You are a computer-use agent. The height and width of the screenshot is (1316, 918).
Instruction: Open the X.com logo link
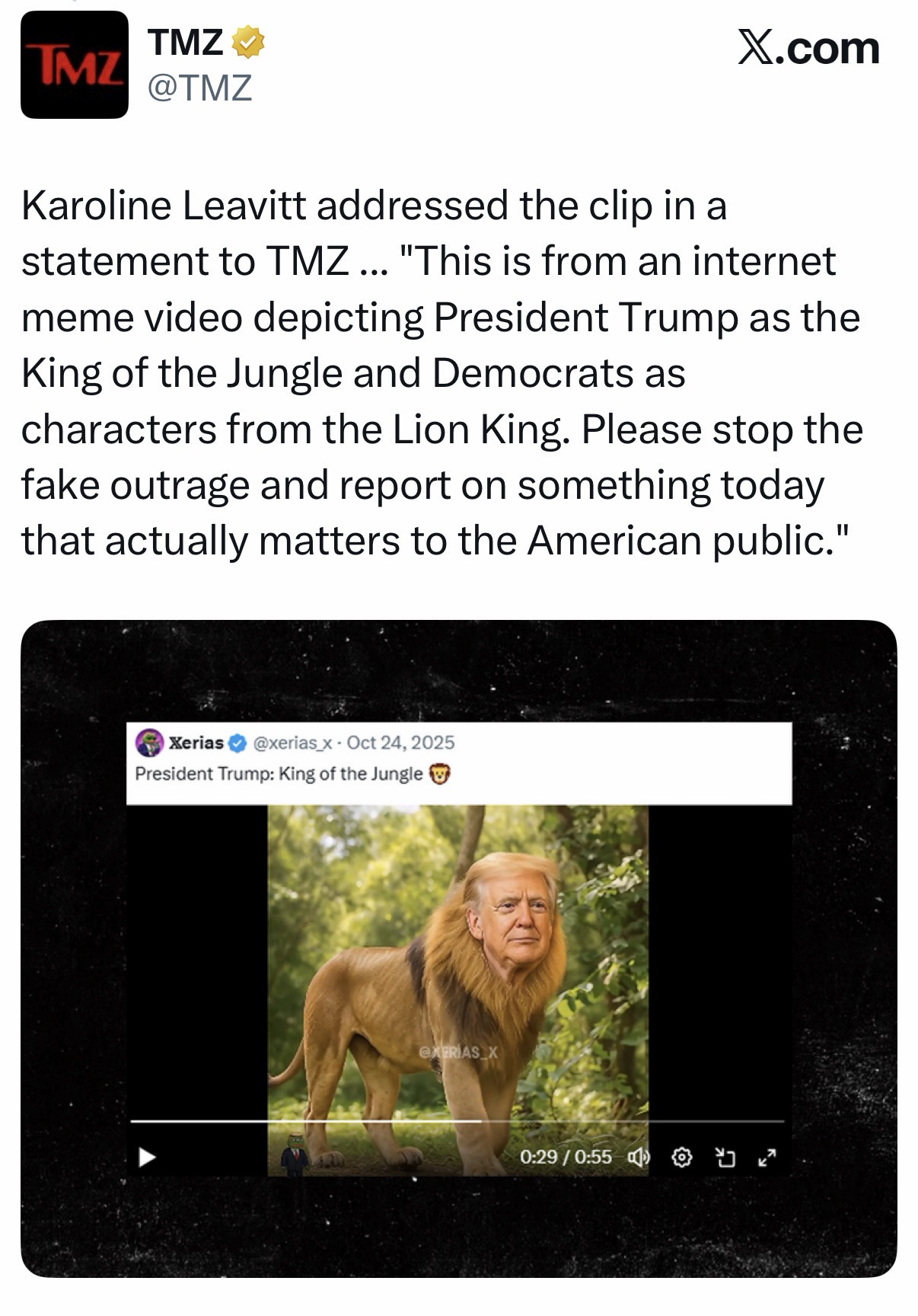(808, 48)
